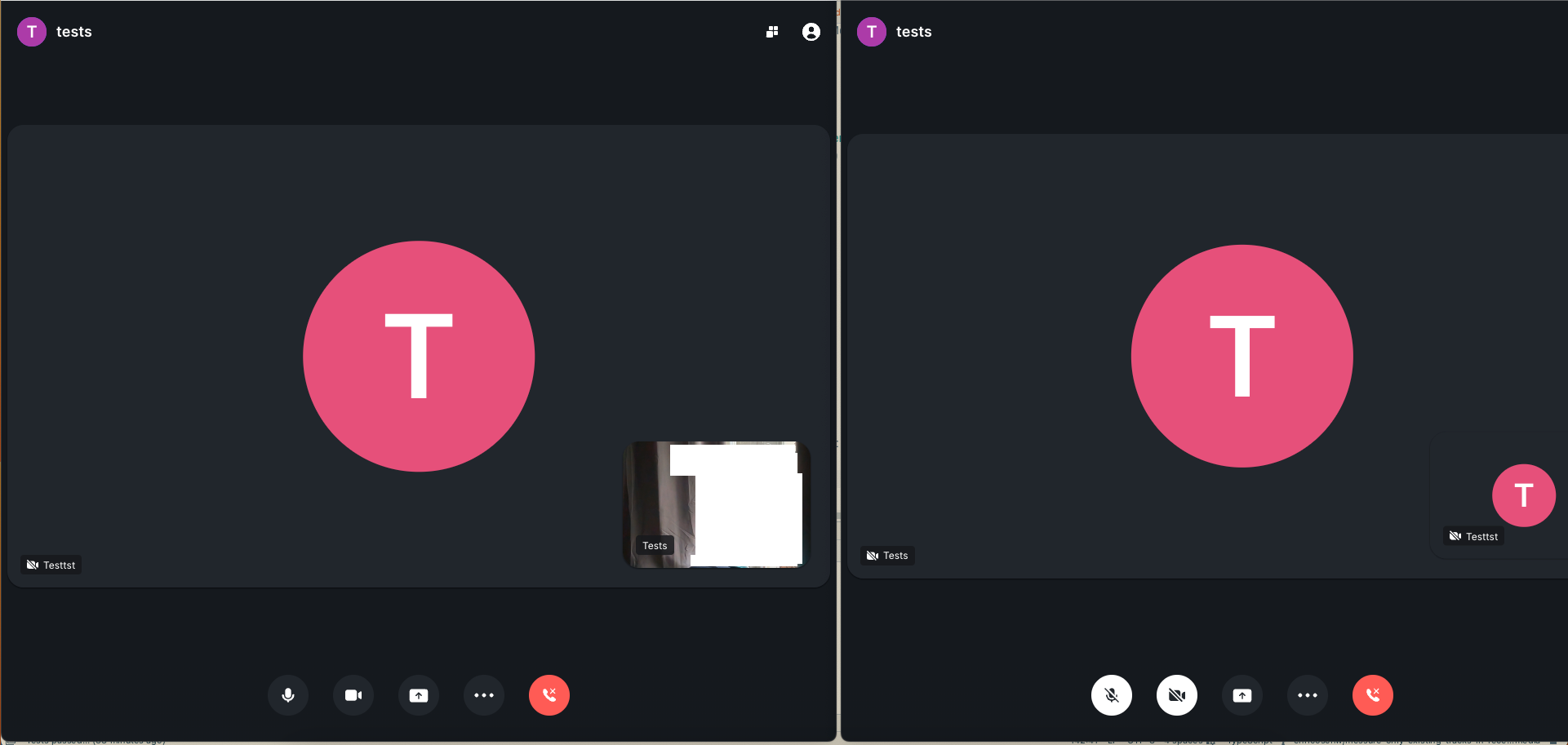Open more options in left call window
The height and width of the screenshot is (745, 1568).
484,695
